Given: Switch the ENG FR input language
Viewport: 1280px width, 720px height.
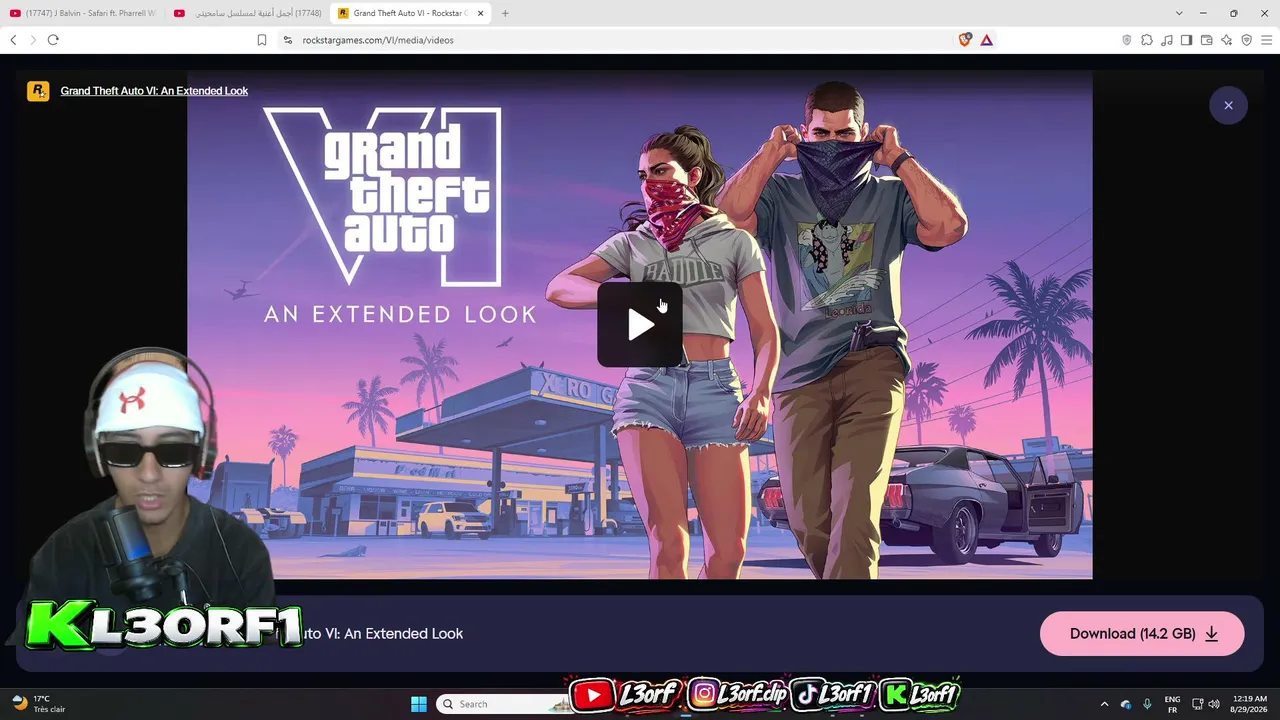Looking at the screenshot, I should [x=1173, y=704].
